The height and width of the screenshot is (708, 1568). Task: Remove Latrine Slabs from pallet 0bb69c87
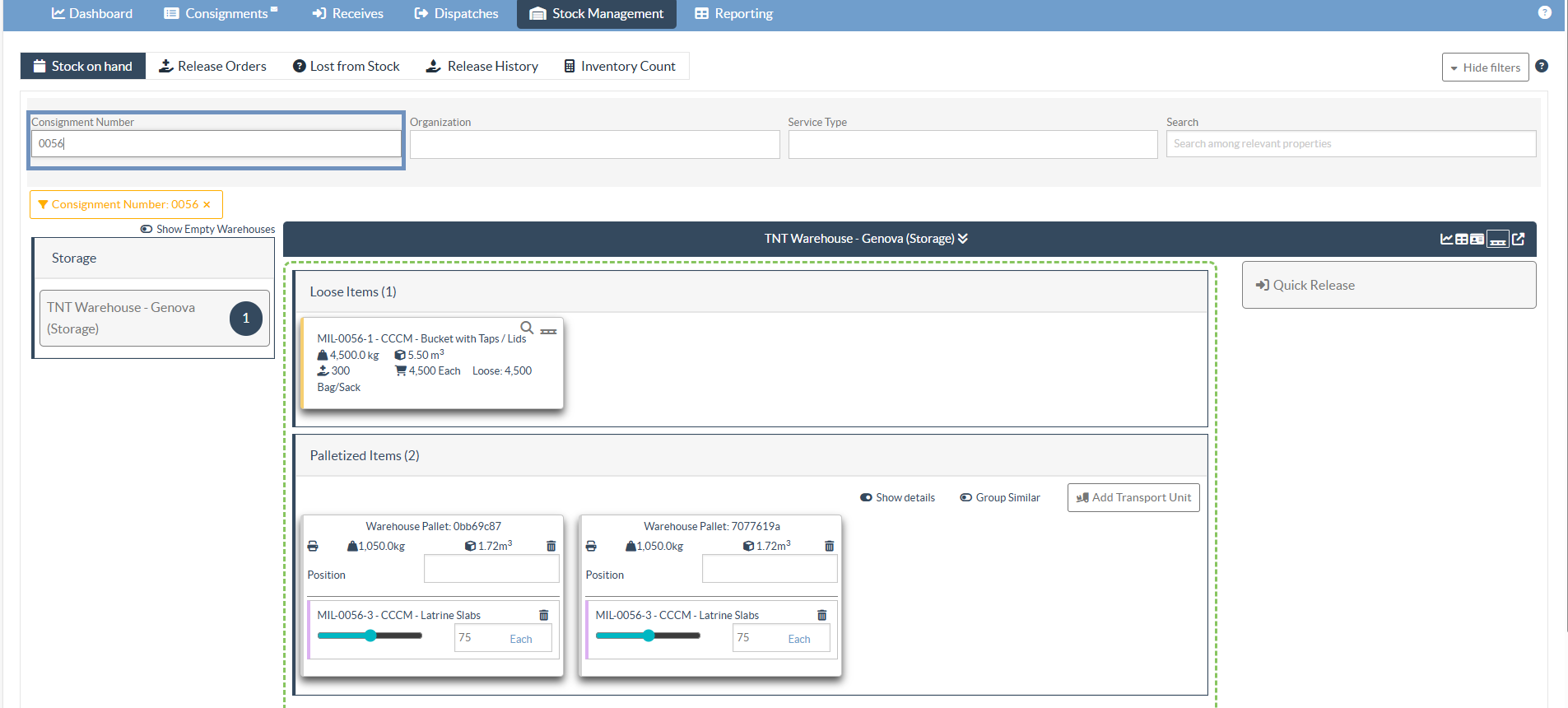pyautogui.click(x=543, y=615)
